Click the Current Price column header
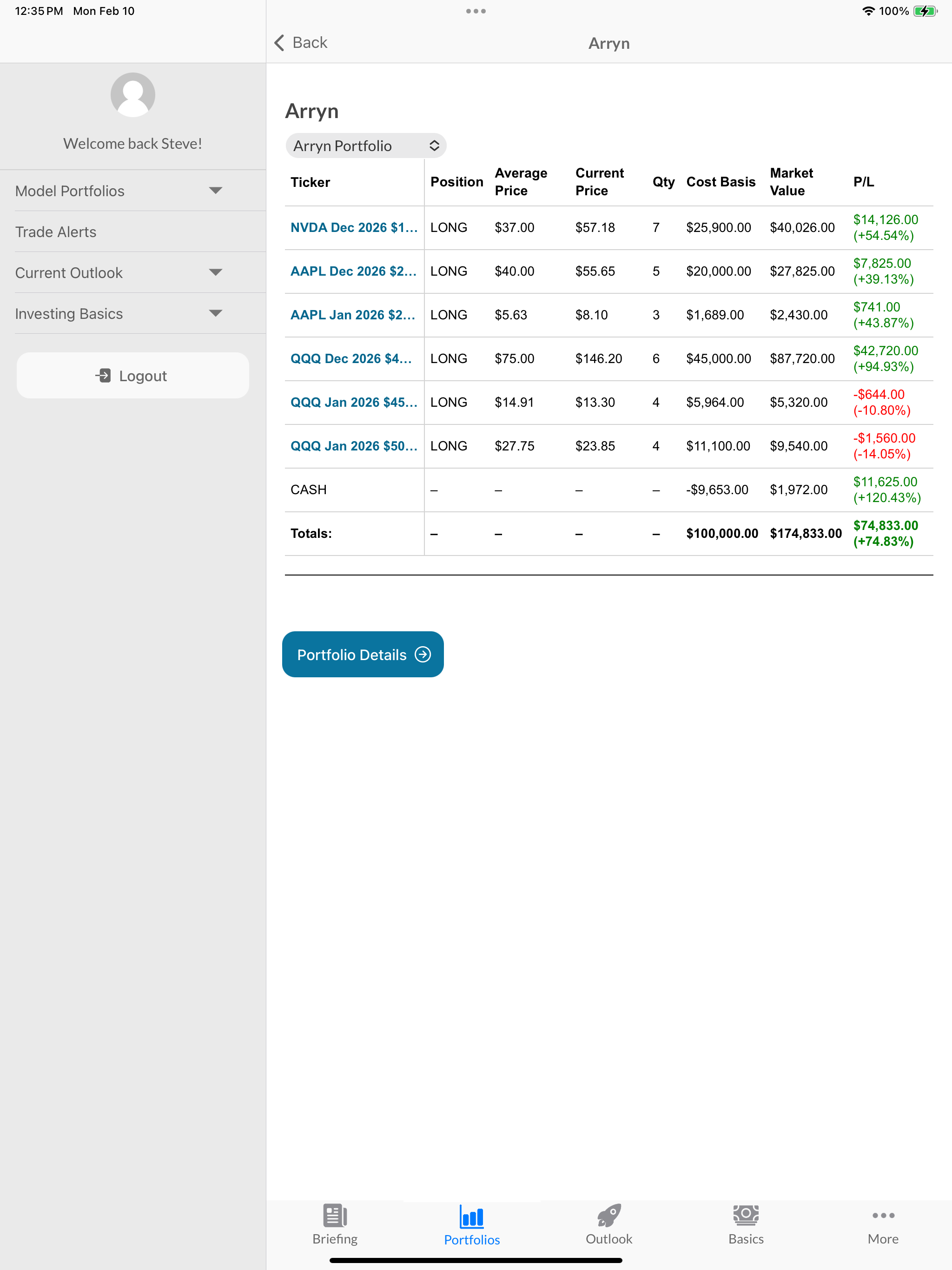 pos(600,182)
